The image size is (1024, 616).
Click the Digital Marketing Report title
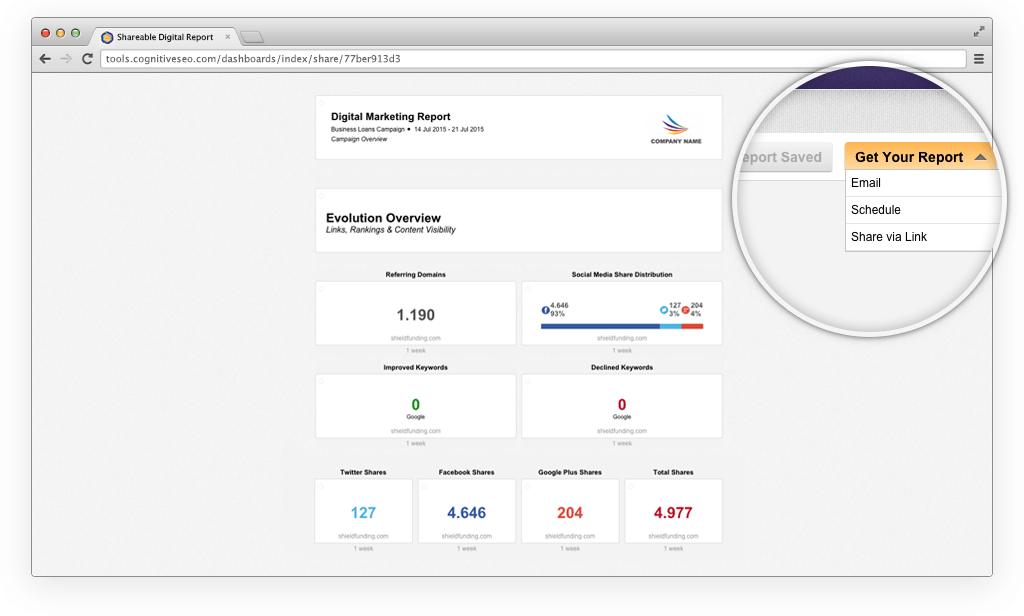click(x=391, y=116)
